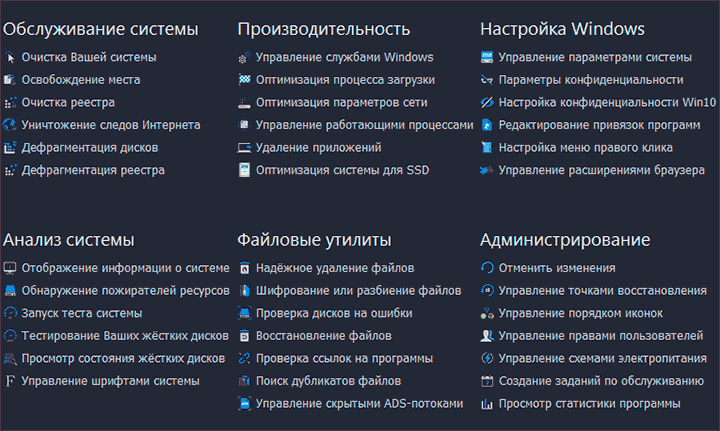Open Редактирование привязок программ
The image size is (720, 431).
(x=600, y=125)
